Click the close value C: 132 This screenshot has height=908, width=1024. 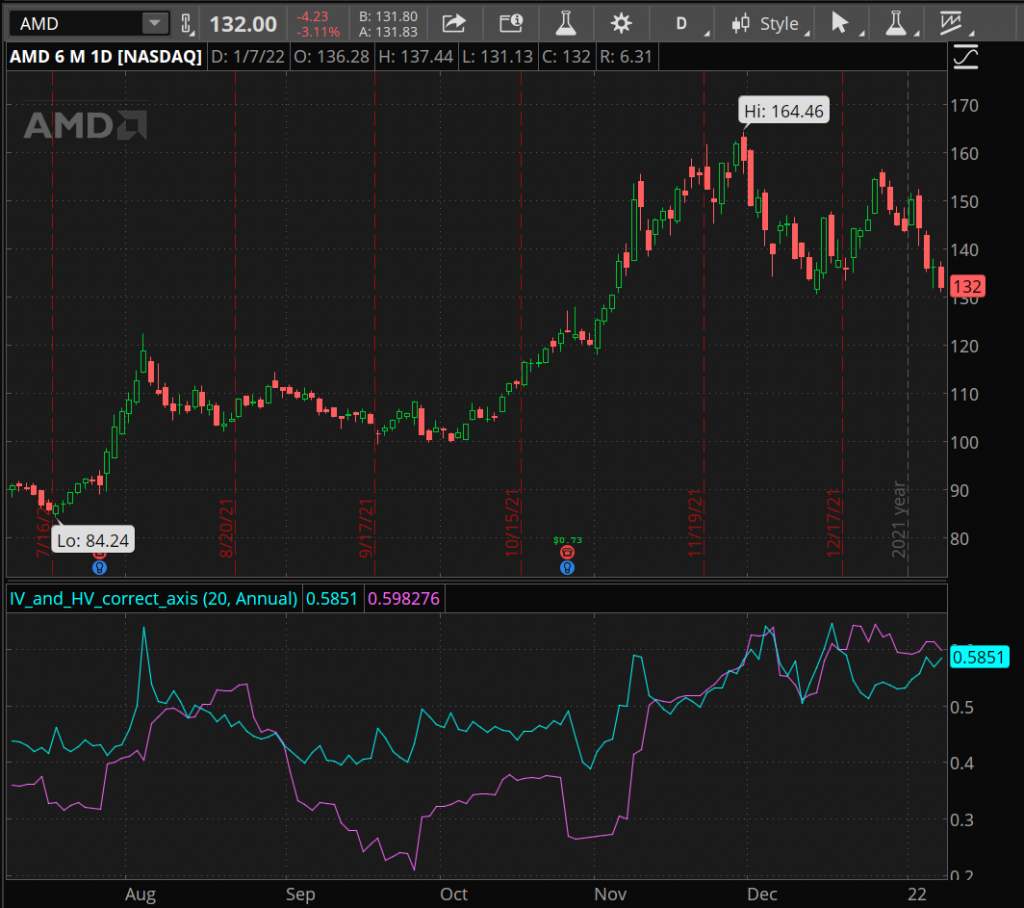(x=566, y=57)
